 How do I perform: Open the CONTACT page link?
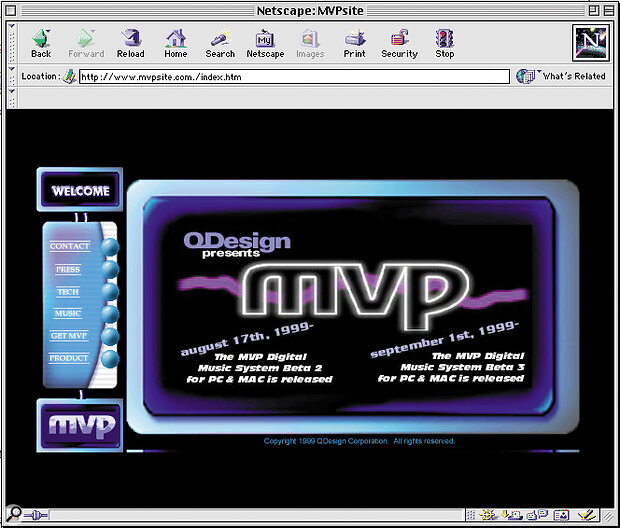70,246
